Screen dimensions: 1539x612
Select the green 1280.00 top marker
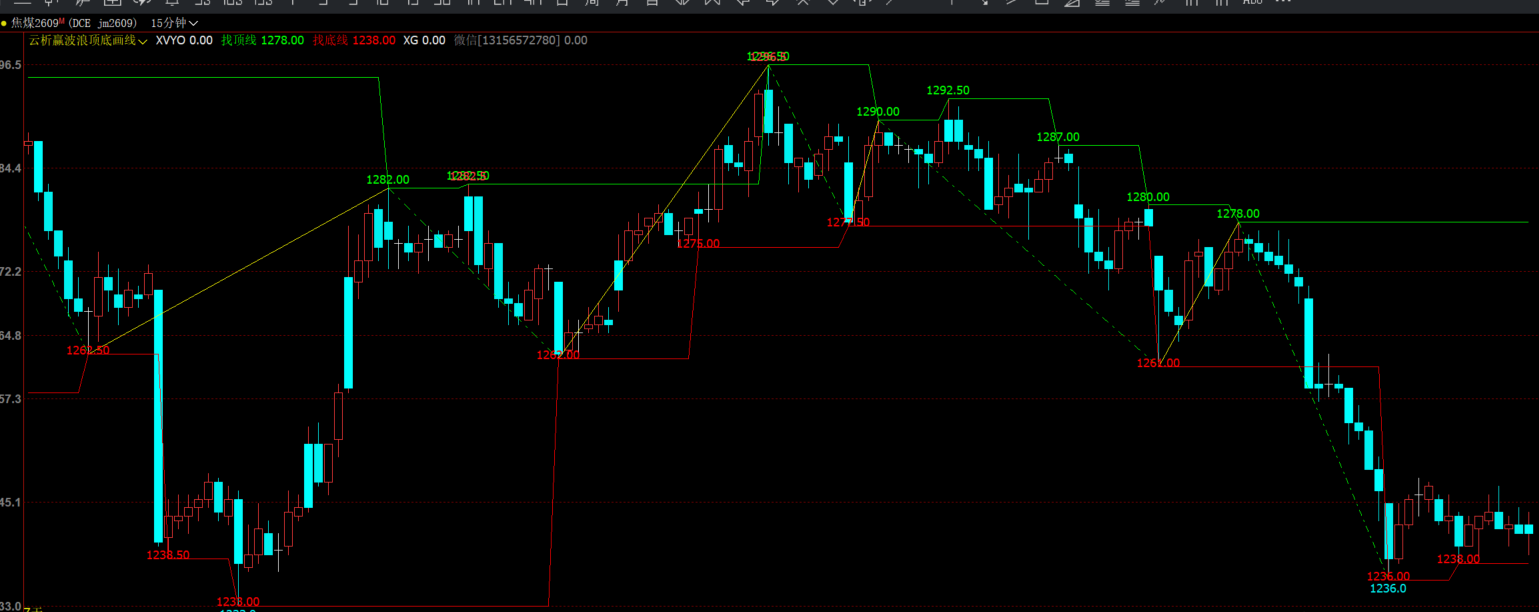[1148, 198]
